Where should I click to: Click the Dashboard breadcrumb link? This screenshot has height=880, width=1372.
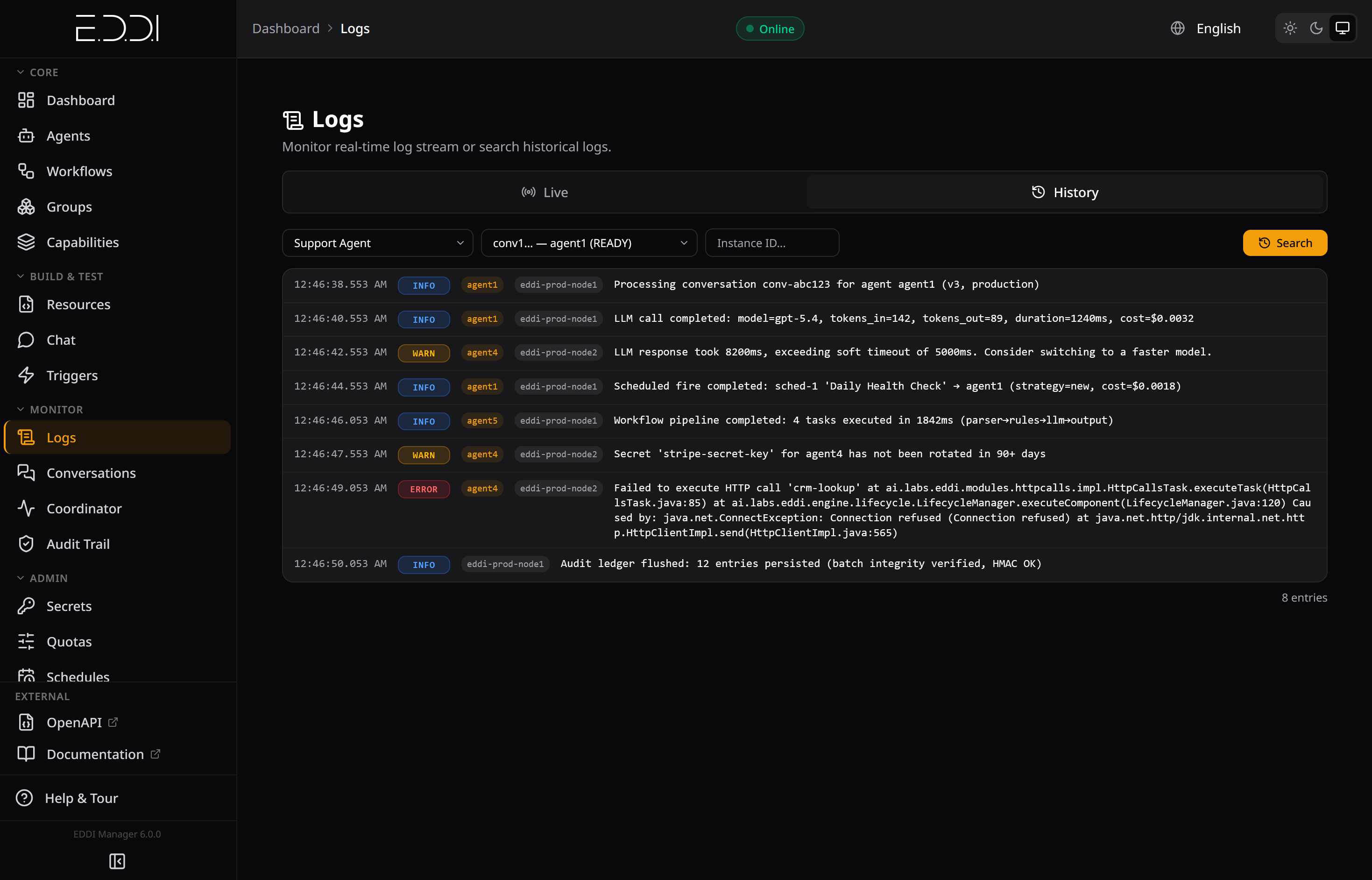pos(286,28)
